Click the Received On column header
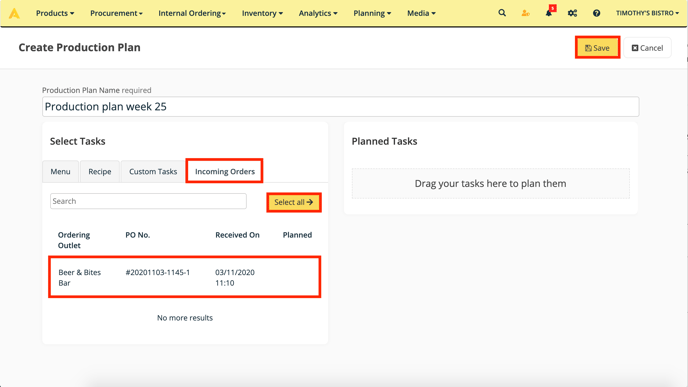688x387 pixels. coord(237,235)
